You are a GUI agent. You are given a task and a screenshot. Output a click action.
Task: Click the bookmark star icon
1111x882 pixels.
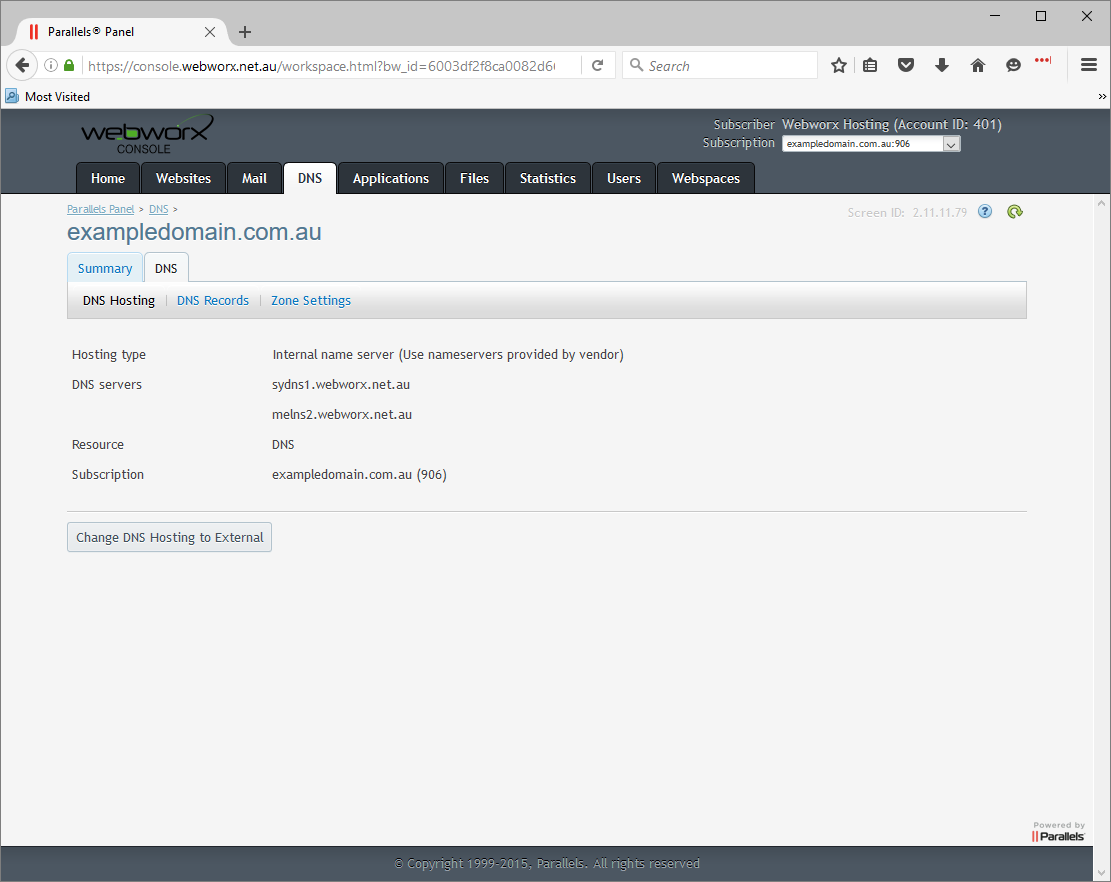[x=838, y=66]
